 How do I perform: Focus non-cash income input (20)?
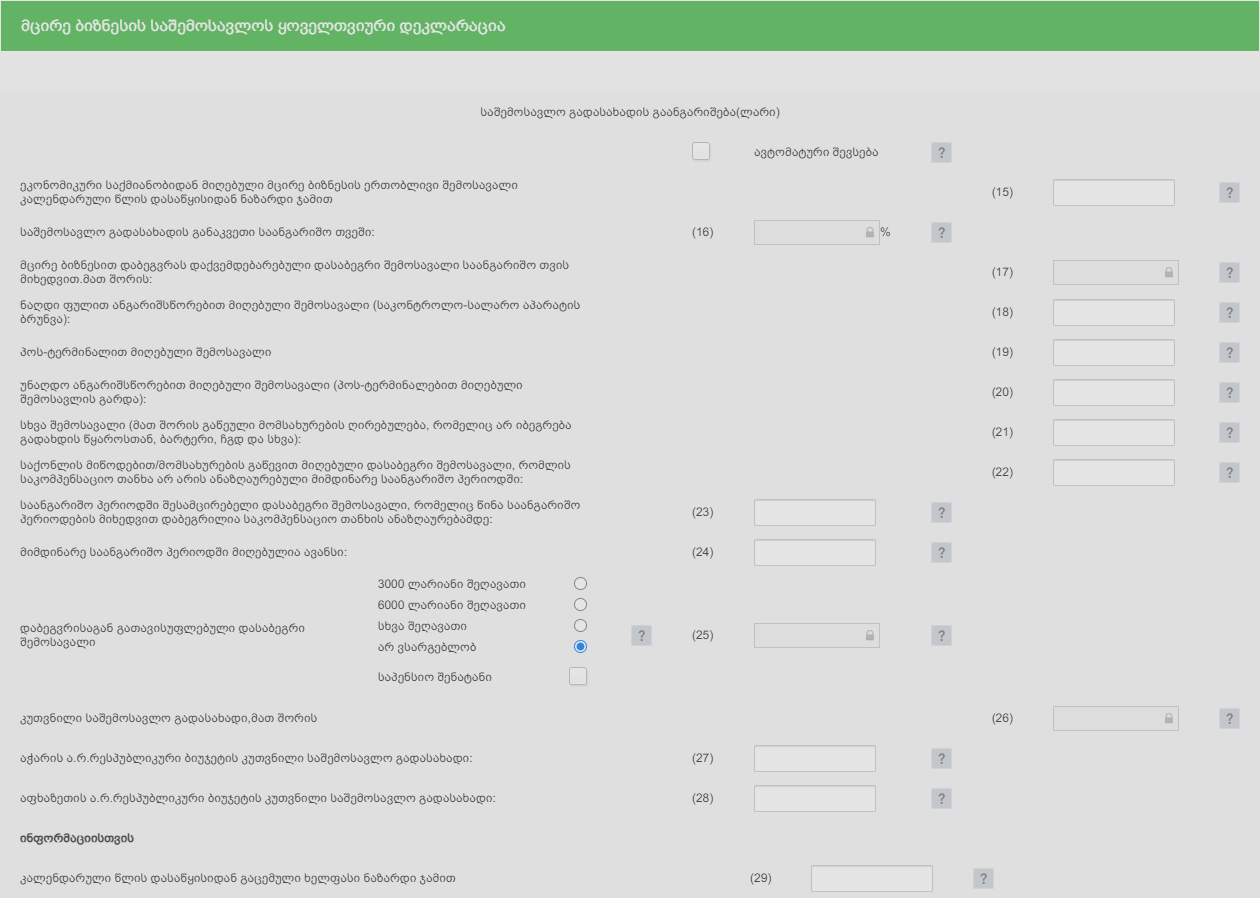coord(1114,392)
